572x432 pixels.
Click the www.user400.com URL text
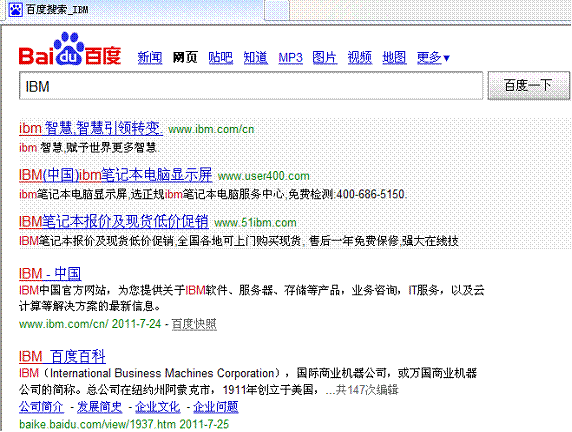pos(263,176)
